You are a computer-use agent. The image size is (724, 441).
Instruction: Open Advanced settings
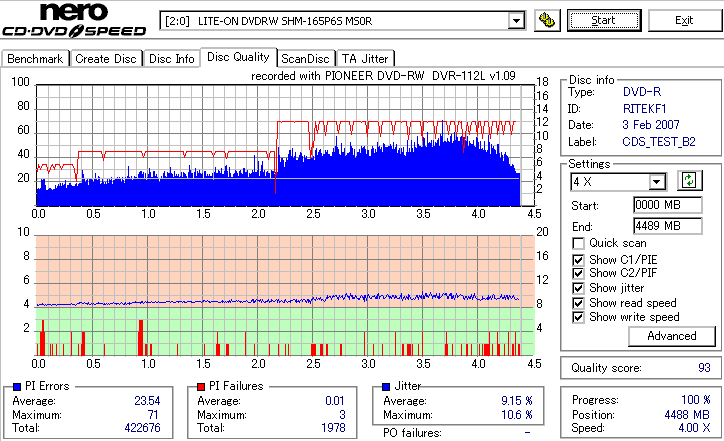coord(672,336)
